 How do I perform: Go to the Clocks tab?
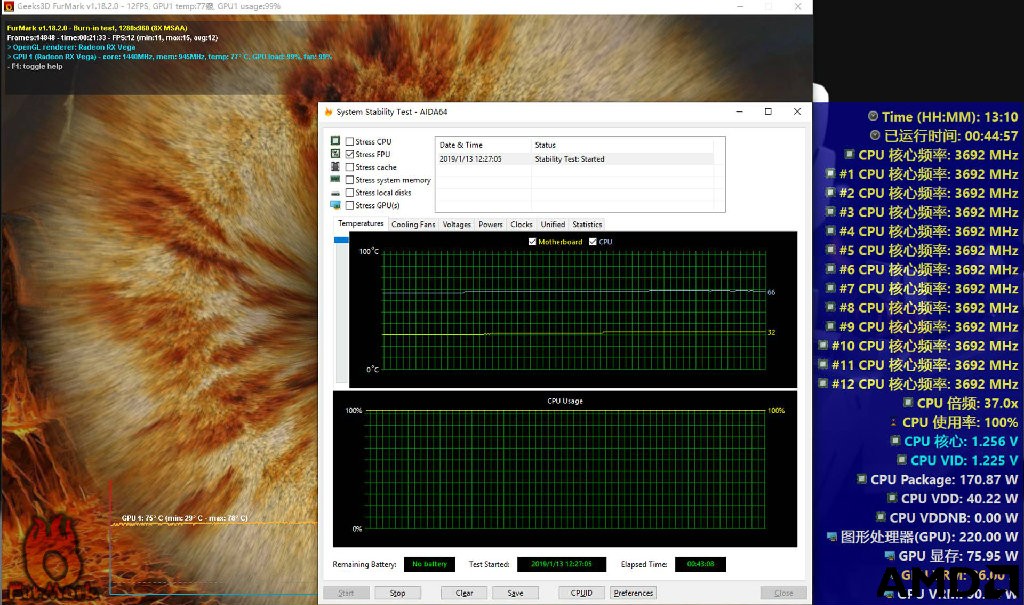pos(521,224)
